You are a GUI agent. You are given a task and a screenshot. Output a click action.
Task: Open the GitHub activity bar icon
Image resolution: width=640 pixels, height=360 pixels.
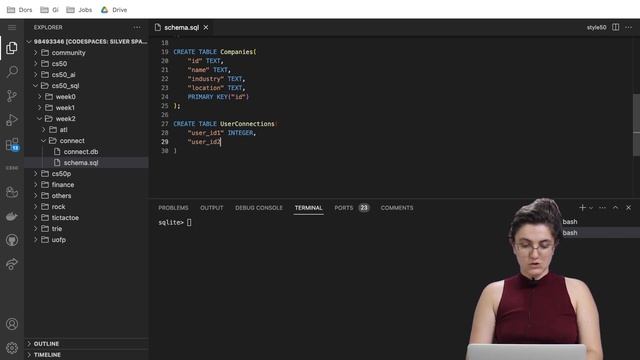click(12, 240)
